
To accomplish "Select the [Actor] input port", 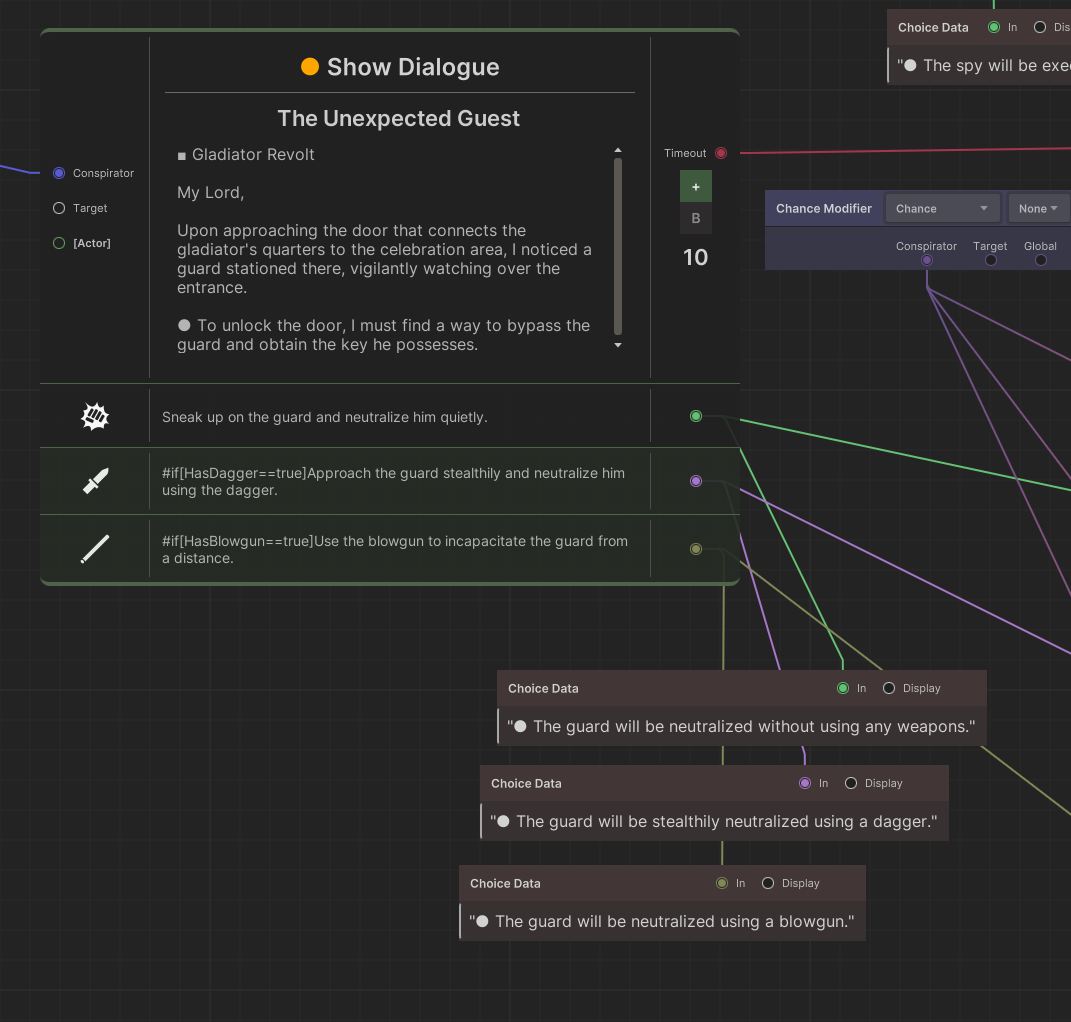I will [x=59, y=243].
